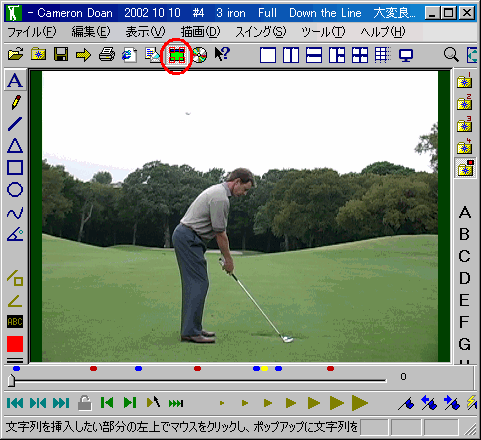The width and height of the screenshot is (481, 440).
Task: Click the ABC text label tool
Action: 15,322
